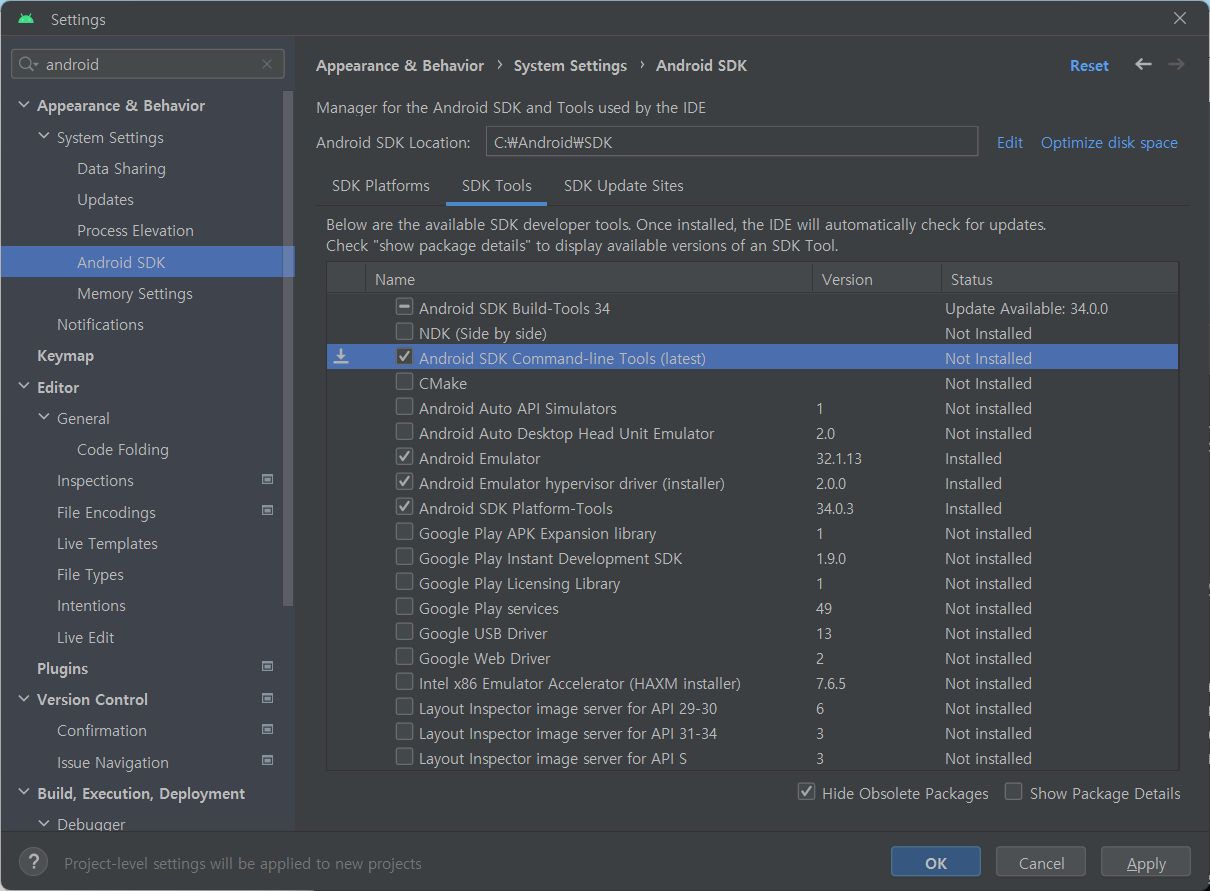Click the OK button
Image resolution: width=1210 pixels, height=891 pixels.
[x=936, y=863]
